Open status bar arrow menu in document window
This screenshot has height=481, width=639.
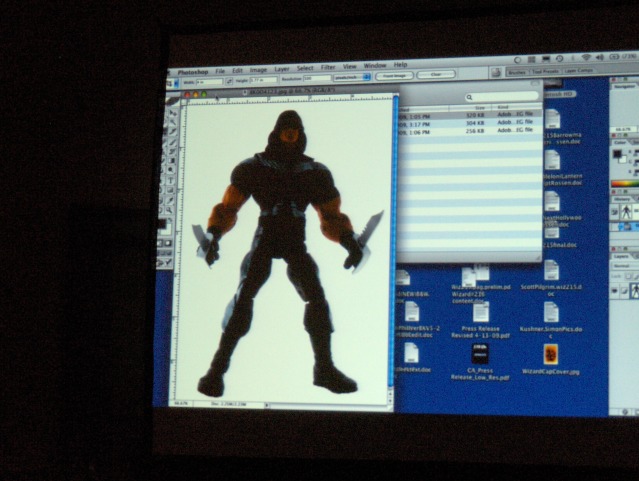coord(267,405)
